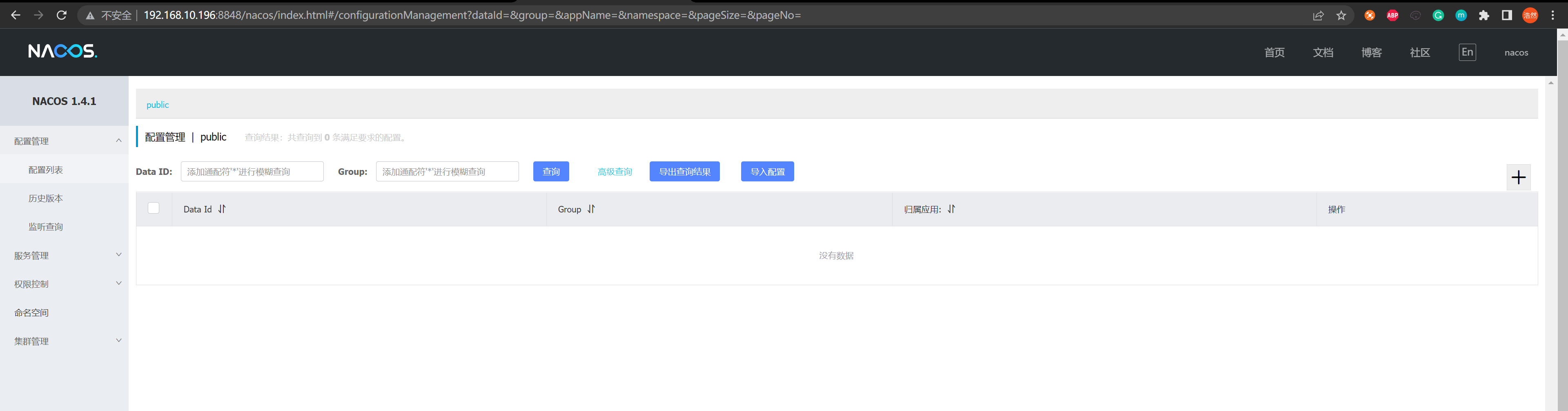Open the AdBlock Plus extension icon
1568x411 pixels.
(x=1392, y=15)
